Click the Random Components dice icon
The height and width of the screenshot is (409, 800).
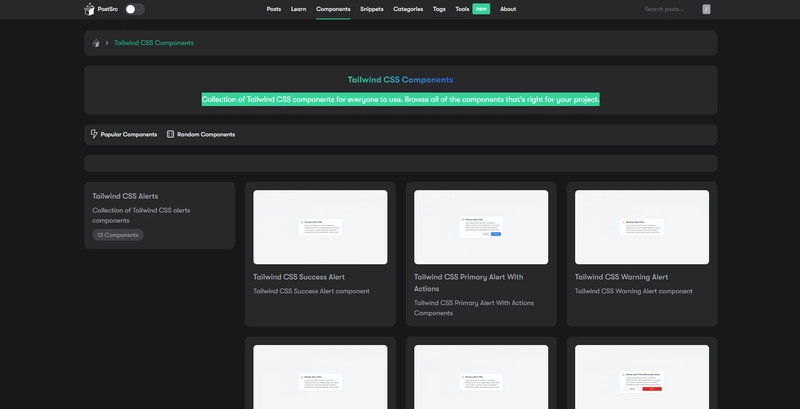[x=170, y=134]
